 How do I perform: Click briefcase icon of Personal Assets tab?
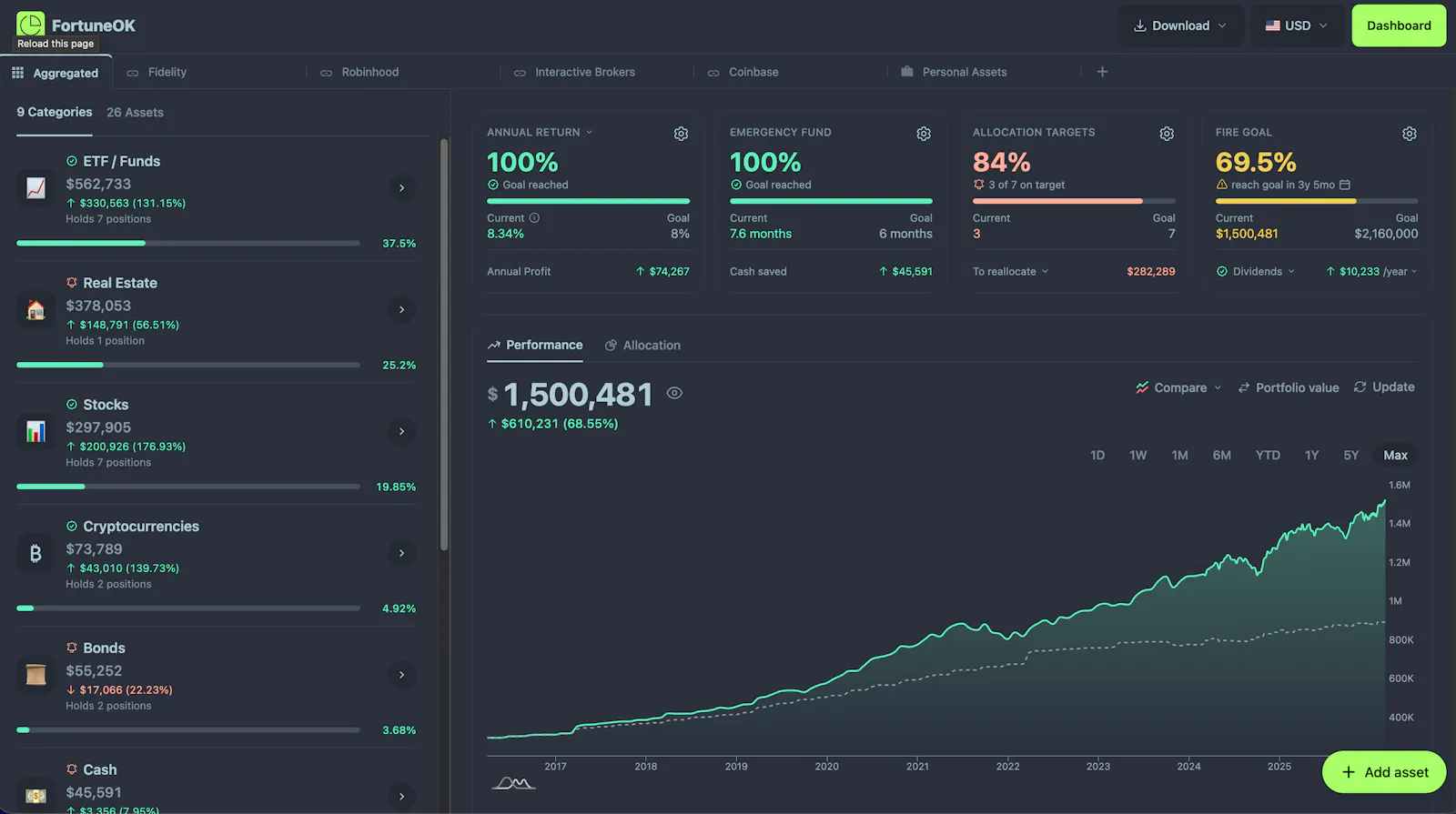point(907,72)
